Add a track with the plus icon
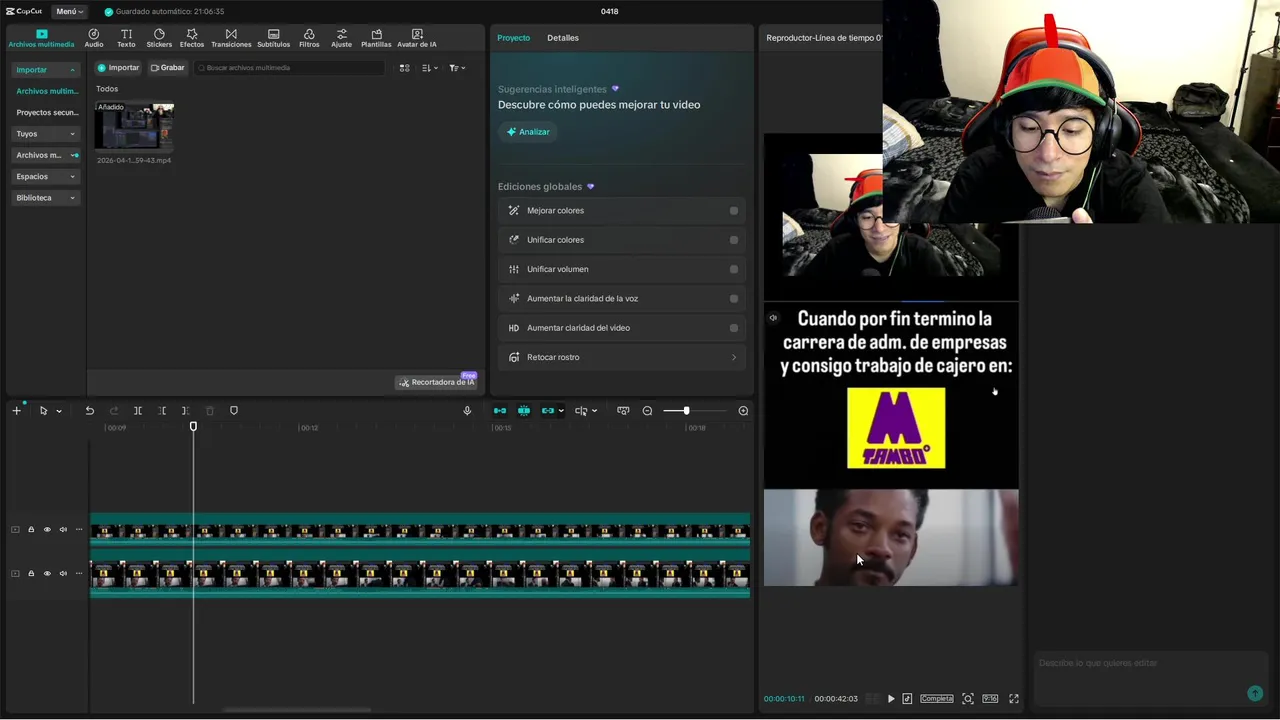The height and width of the screenshot is (720, 1280). click(16, 411)
